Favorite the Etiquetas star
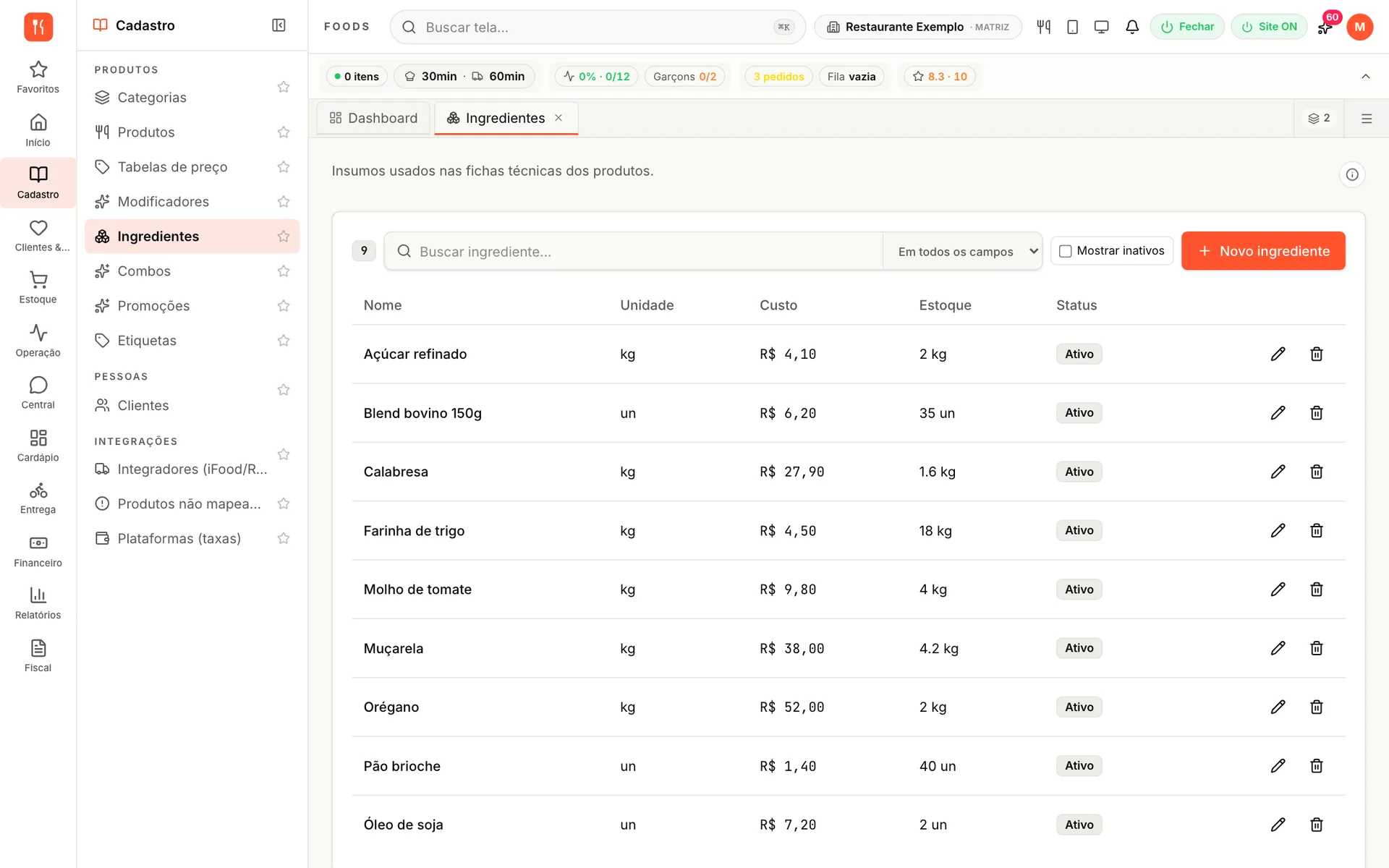 tap(284, 341)
